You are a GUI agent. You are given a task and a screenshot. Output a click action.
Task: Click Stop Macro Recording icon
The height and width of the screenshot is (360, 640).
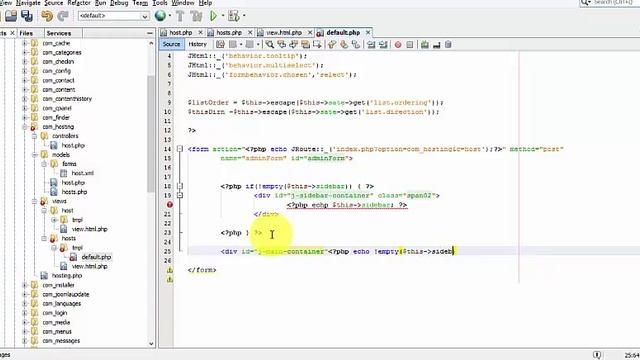coord(410,44)
